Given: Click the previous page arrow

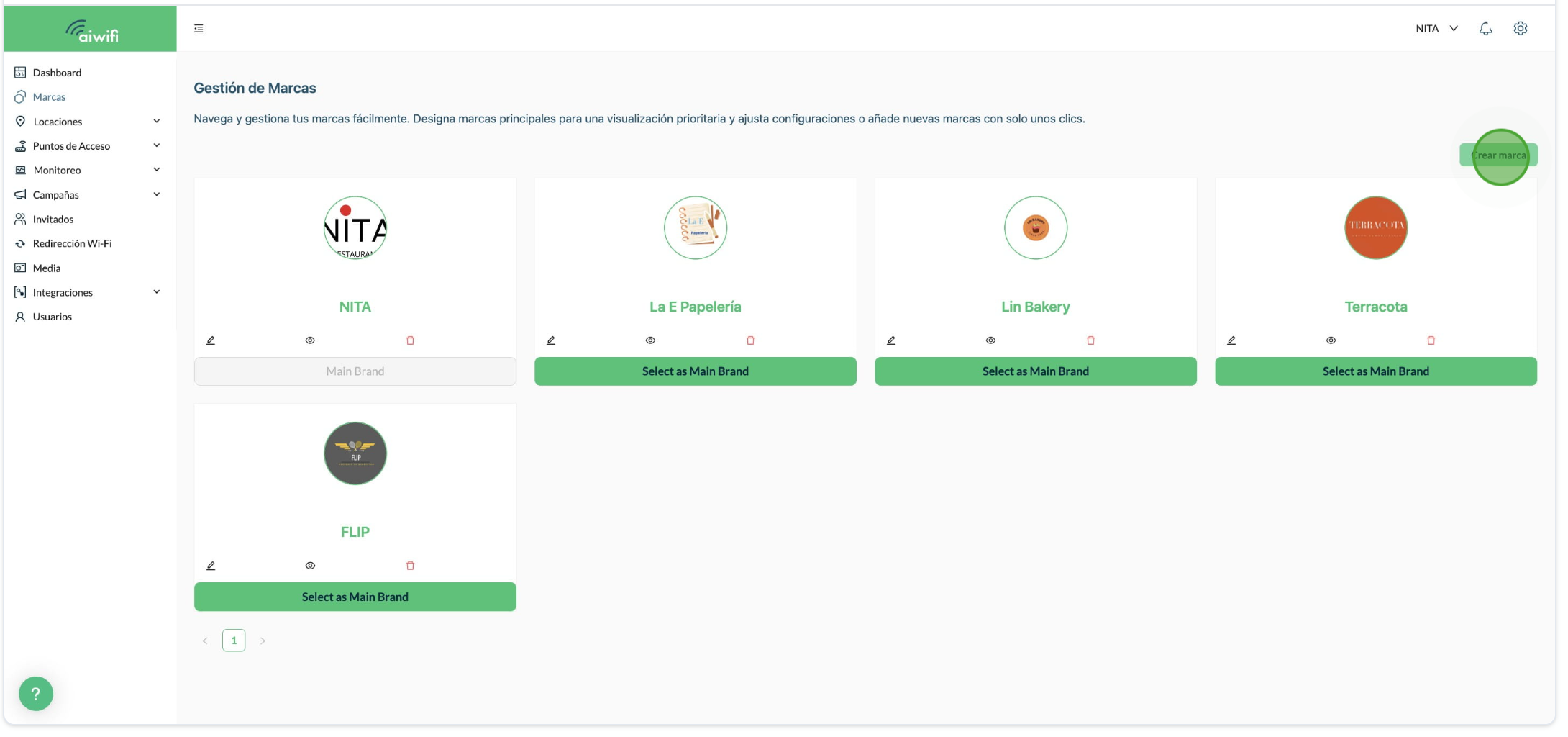Looking at the screenshot, I should pyautogui.click(x=205, y=641).
